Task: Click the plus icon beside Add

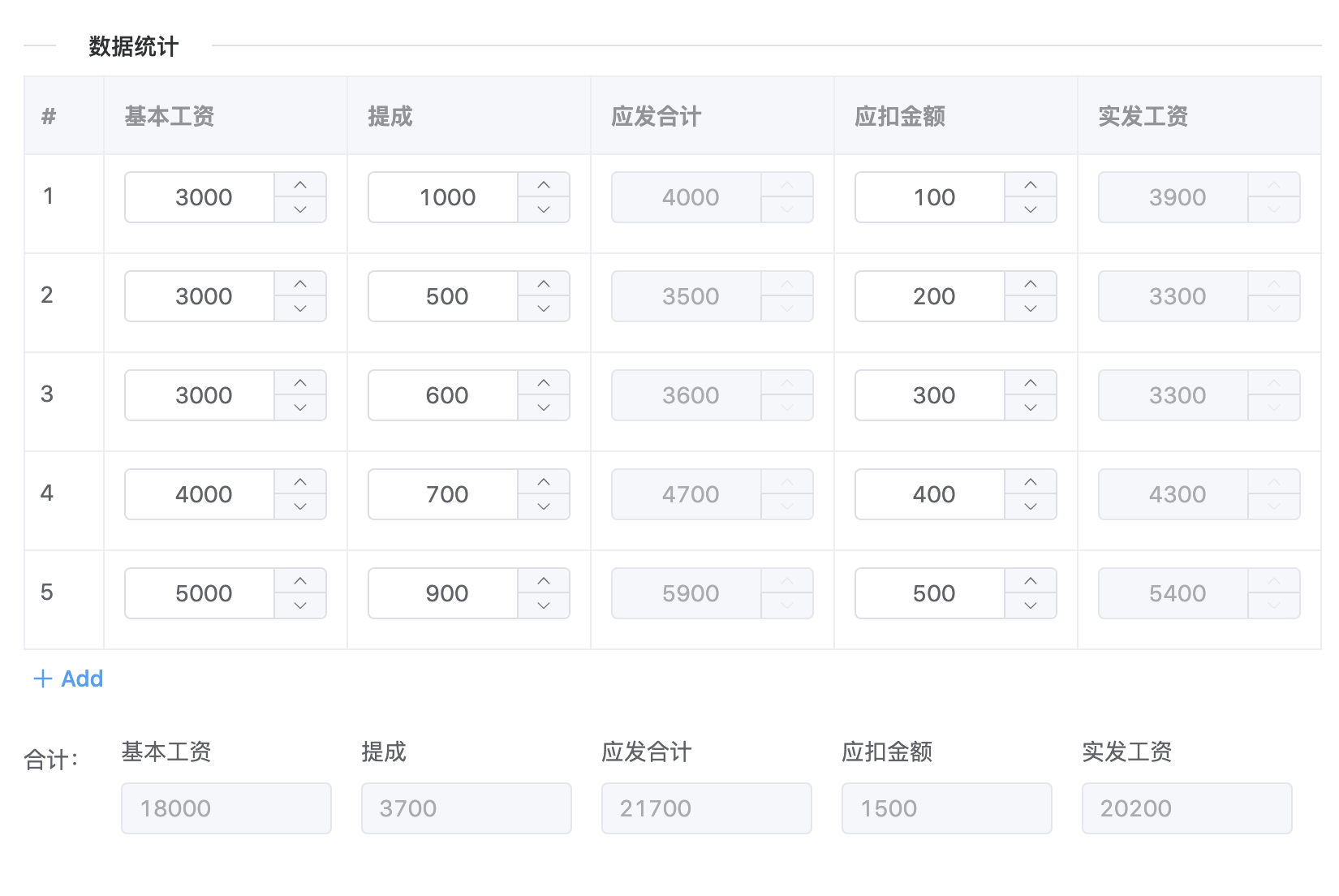Action: click(43, 678)
